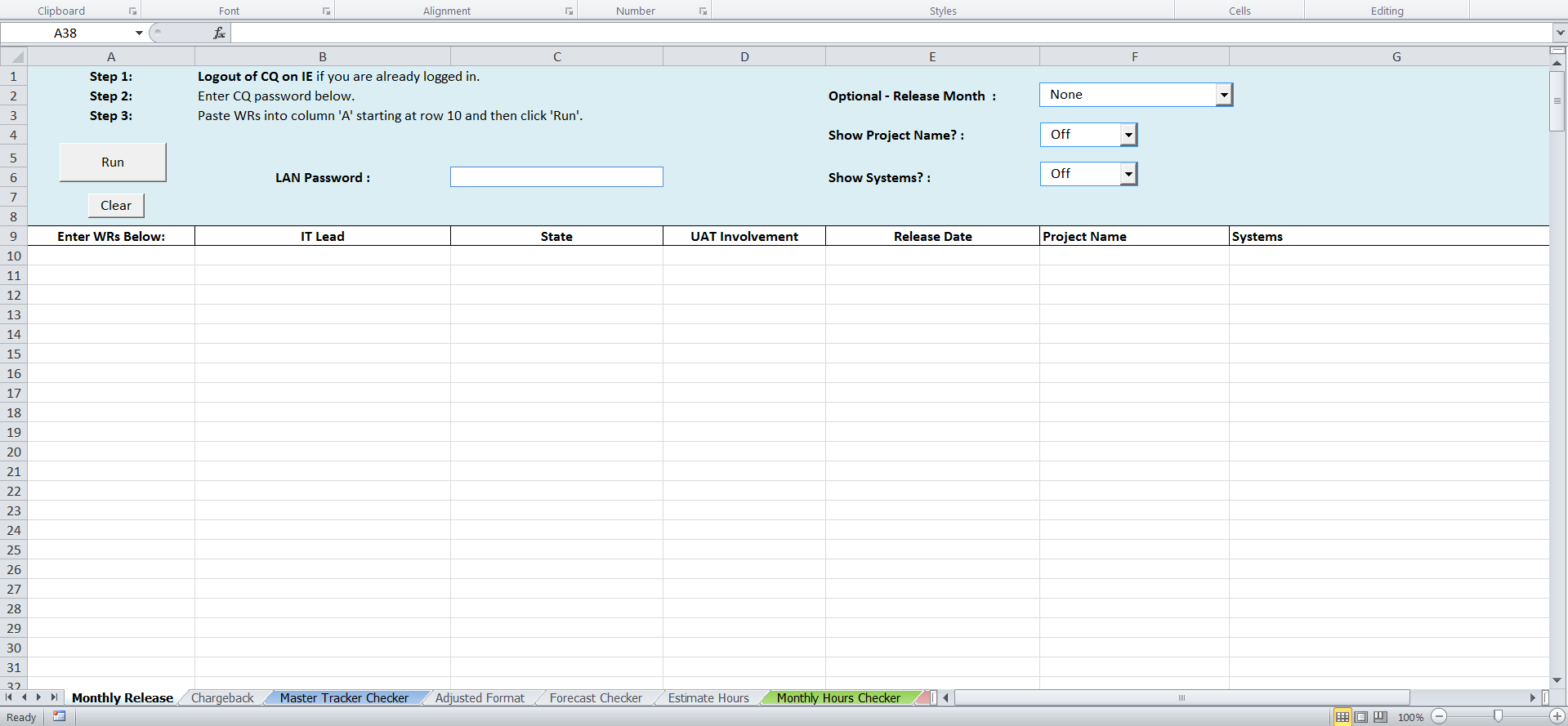Open the Release Month dropdown showing None
This screenshot has height=726, width=1568.
(x=1224, y=95)
